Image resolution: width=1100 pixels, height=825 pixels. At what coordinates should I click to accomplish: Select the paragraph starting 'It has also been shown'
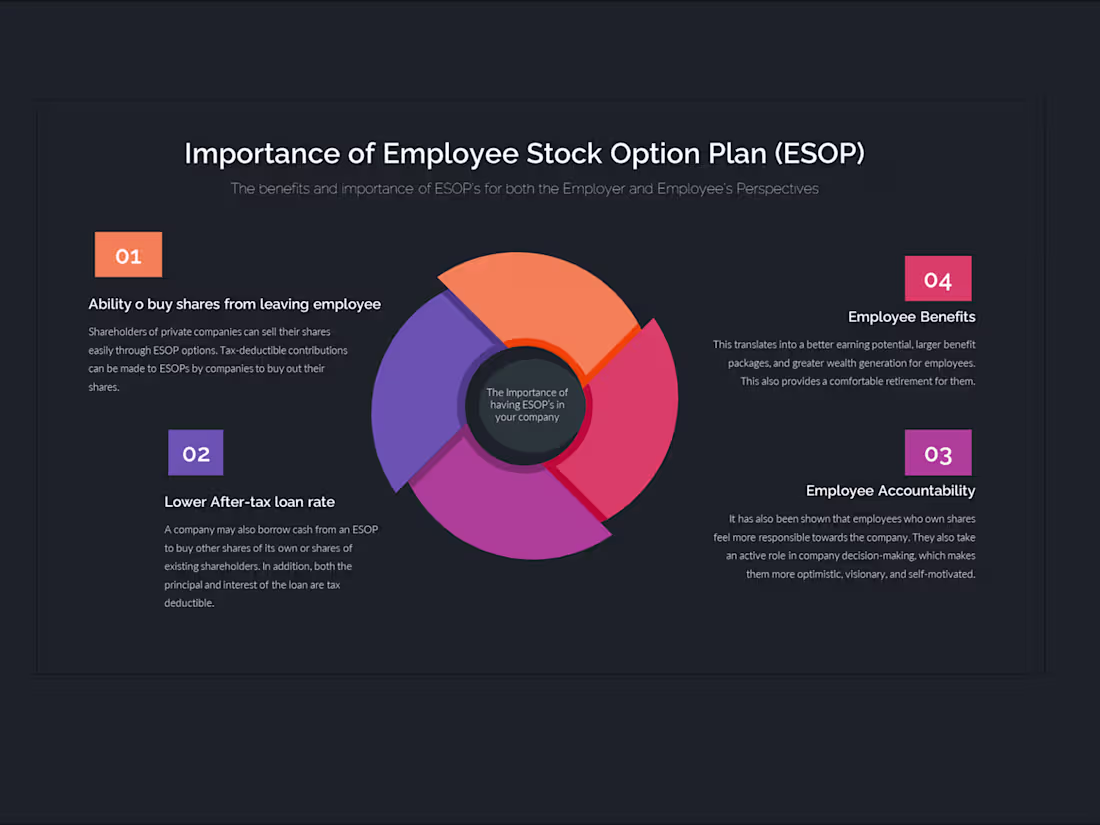point(850,546)
